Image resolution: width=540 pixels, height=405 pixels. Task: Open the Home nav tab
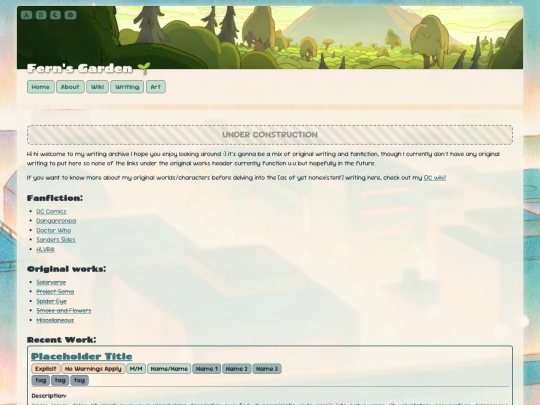coord(41,87)
